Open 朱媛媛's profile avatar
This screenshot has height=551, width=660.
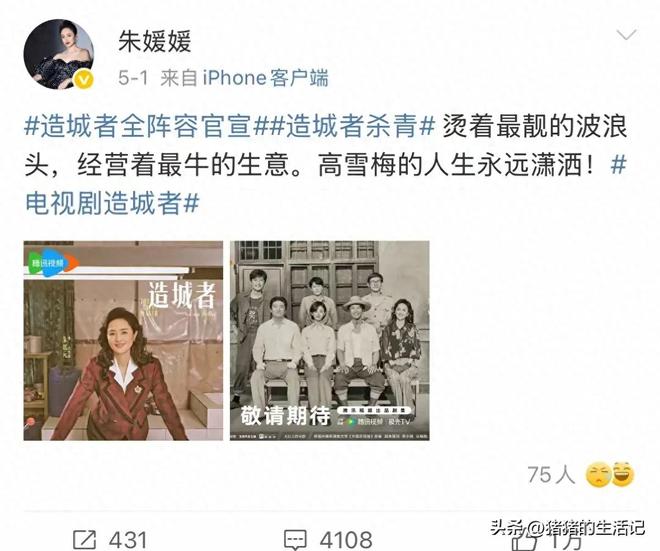59,53
